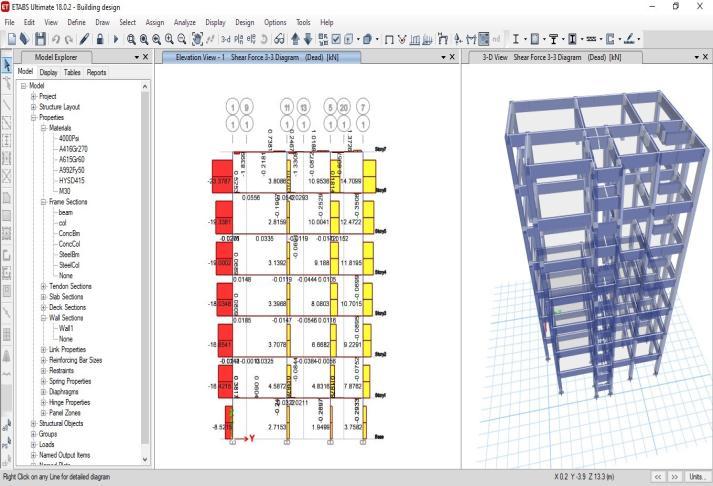Open concrete frame design icon

(535, 39)
